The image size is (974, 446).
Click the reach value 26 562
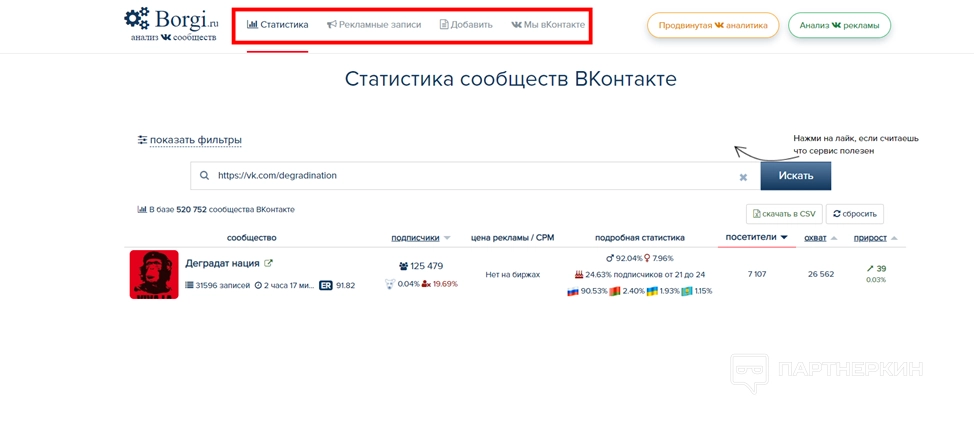tap(820, 274)
